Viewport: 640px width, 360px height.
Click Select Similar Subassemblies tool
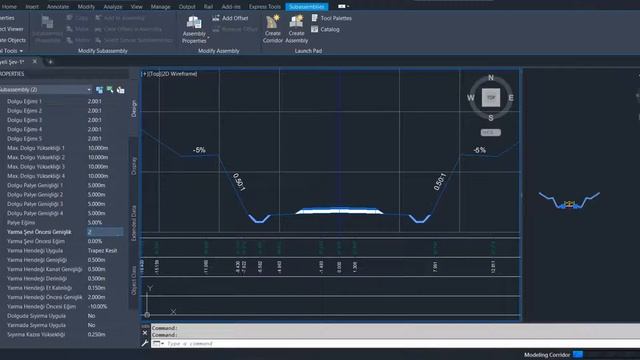tap(134, 40)
